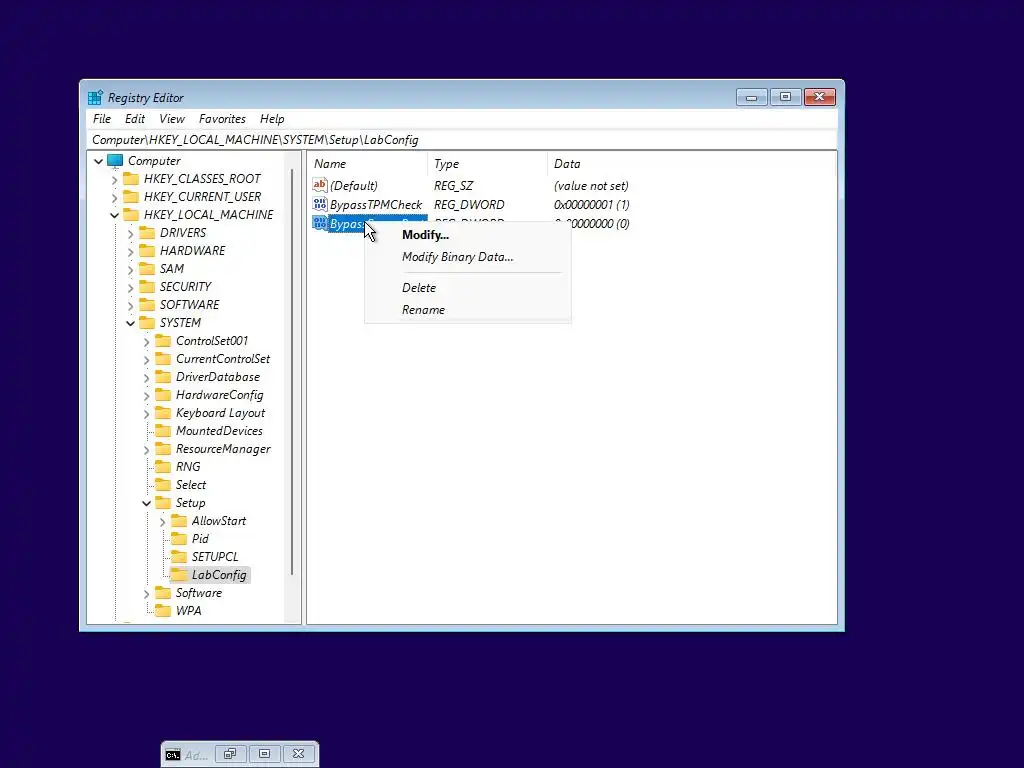This screenshot has height=768, width=1024.
Task: Click the CurrentControlSet folder icon
Action: [x=163, y=359]
